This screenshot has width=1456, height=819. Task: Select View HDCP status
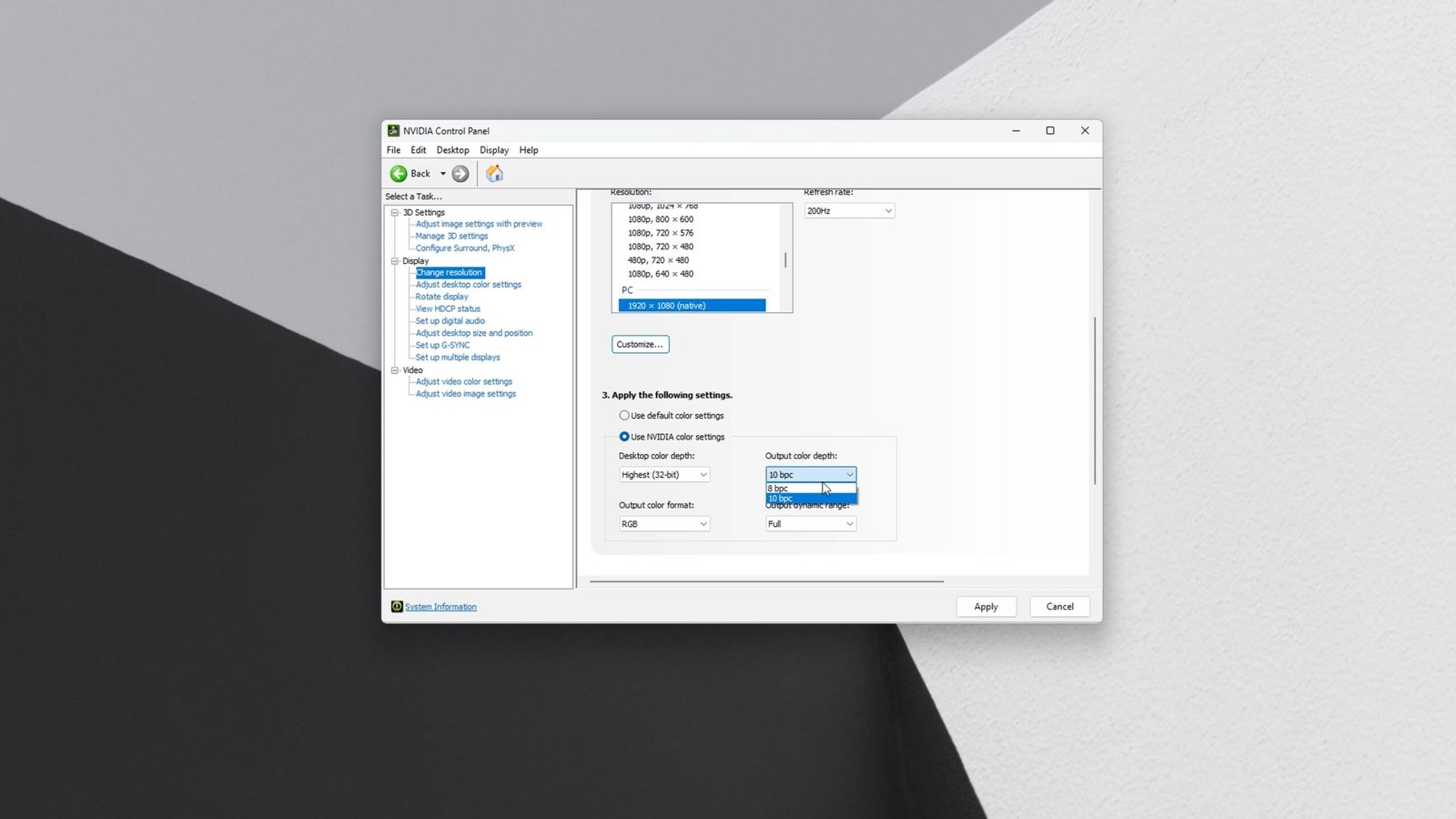(448, 308)
